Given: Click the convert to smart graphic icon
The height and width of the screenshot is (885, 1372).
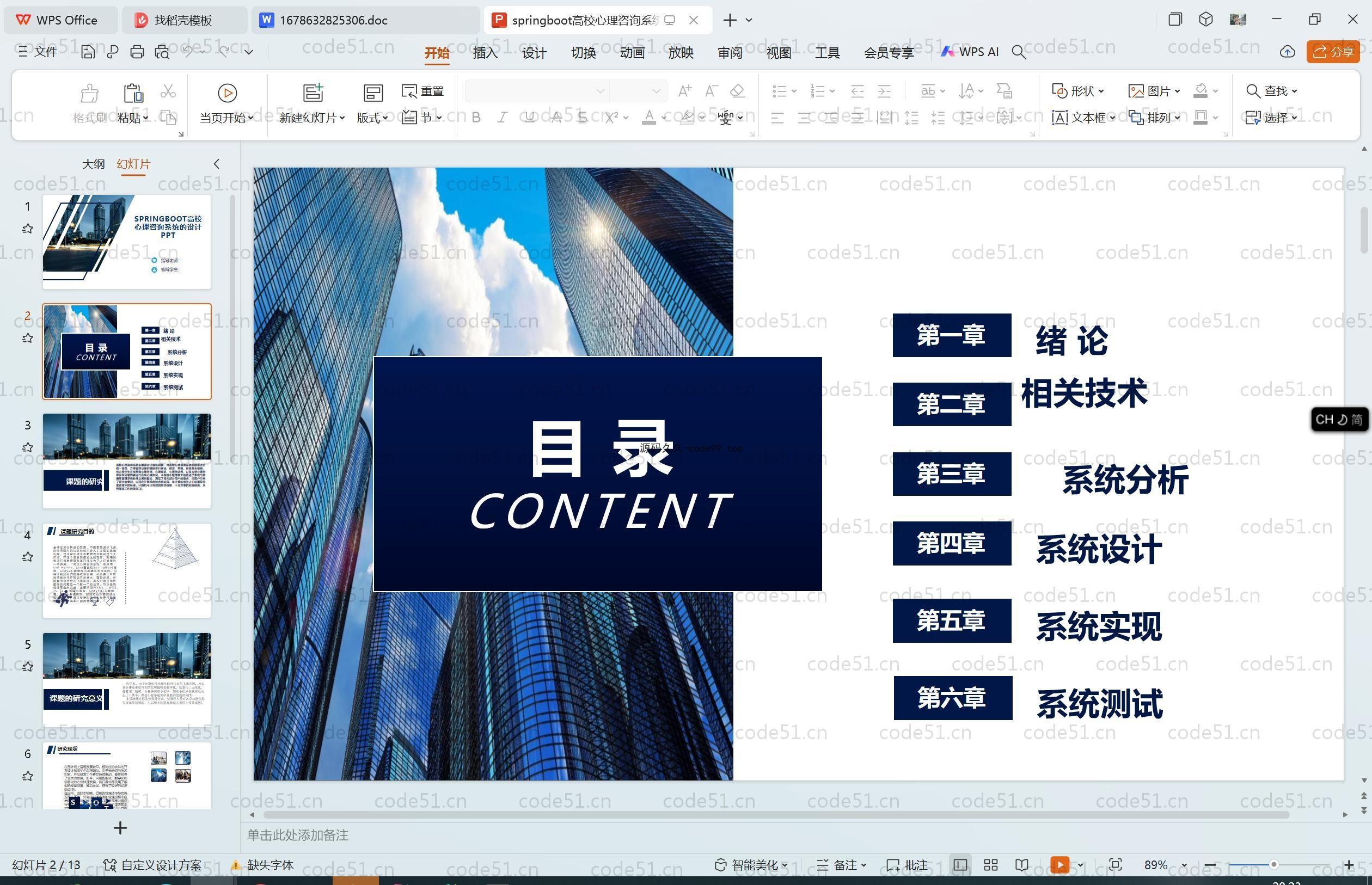Looking at the screenshot, I should (1004, 91).
